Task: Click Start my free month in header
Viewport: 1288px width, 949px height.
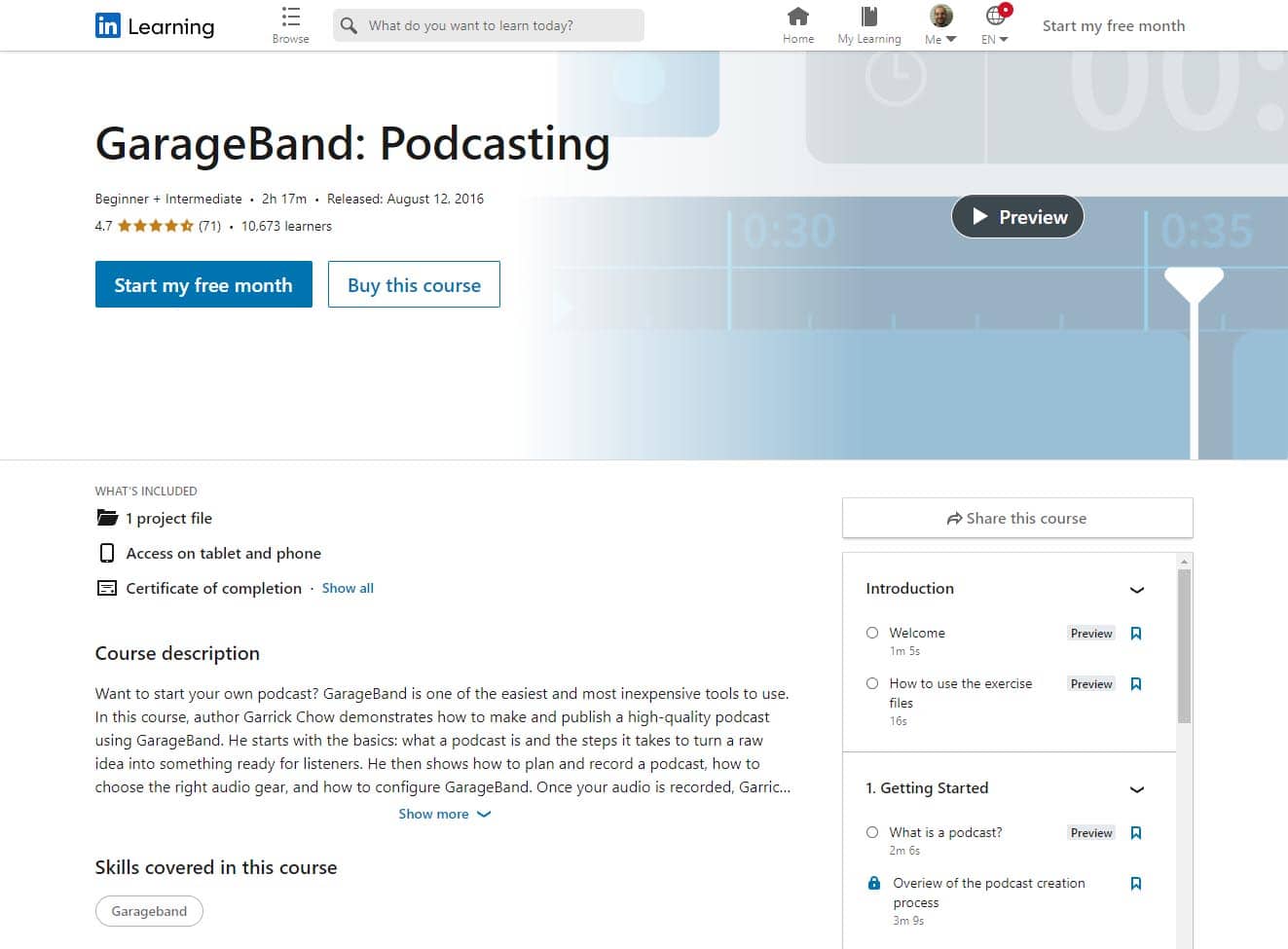Action: 1113,26
